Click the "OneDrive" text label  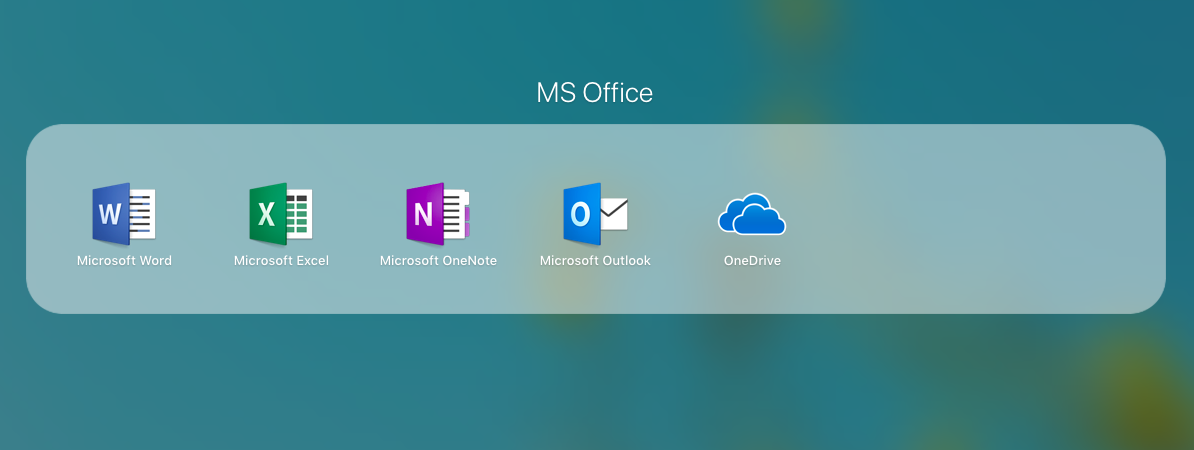pyautogui.click(x=752, y=261)
